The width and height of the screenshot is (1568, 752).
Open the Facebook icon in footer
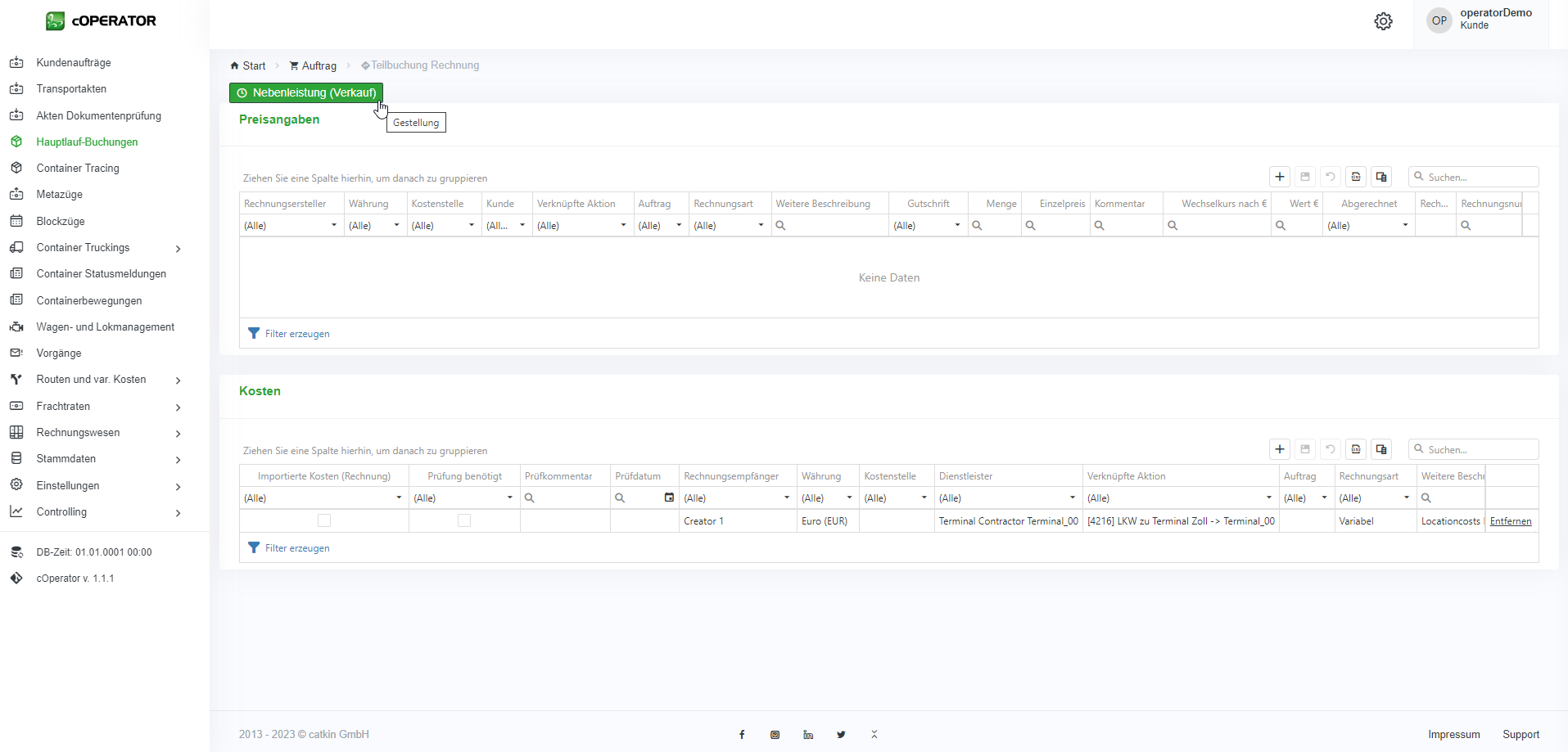coord(742,735)
